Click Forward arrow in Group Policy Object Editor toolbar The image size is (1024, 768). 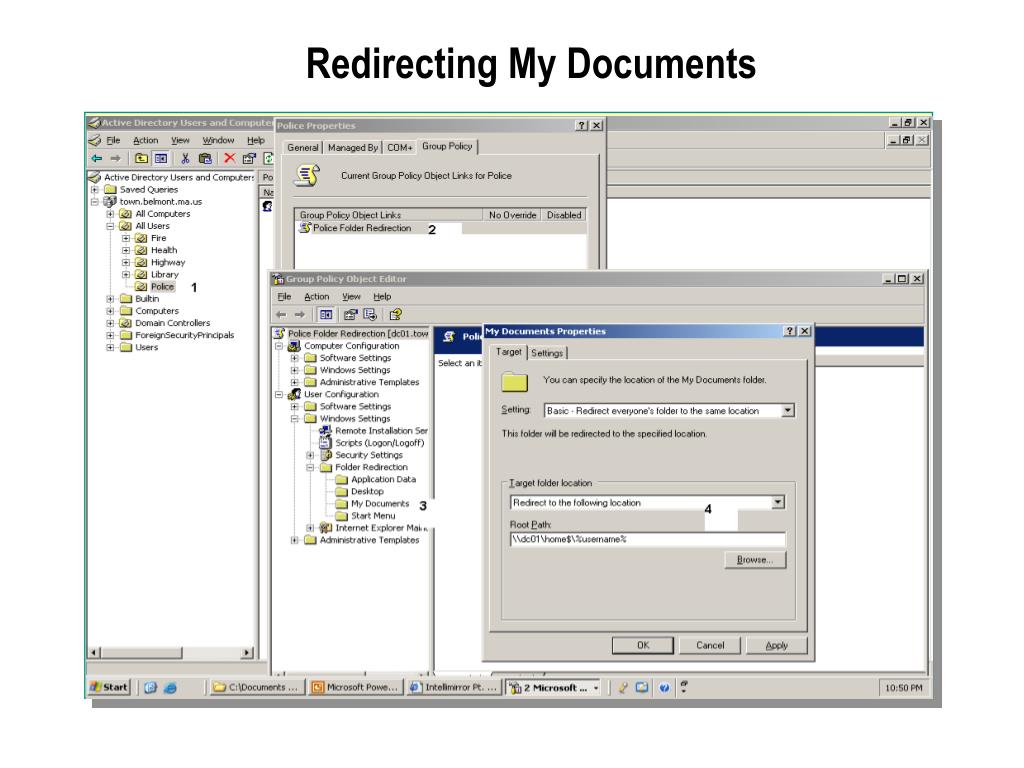299,315
